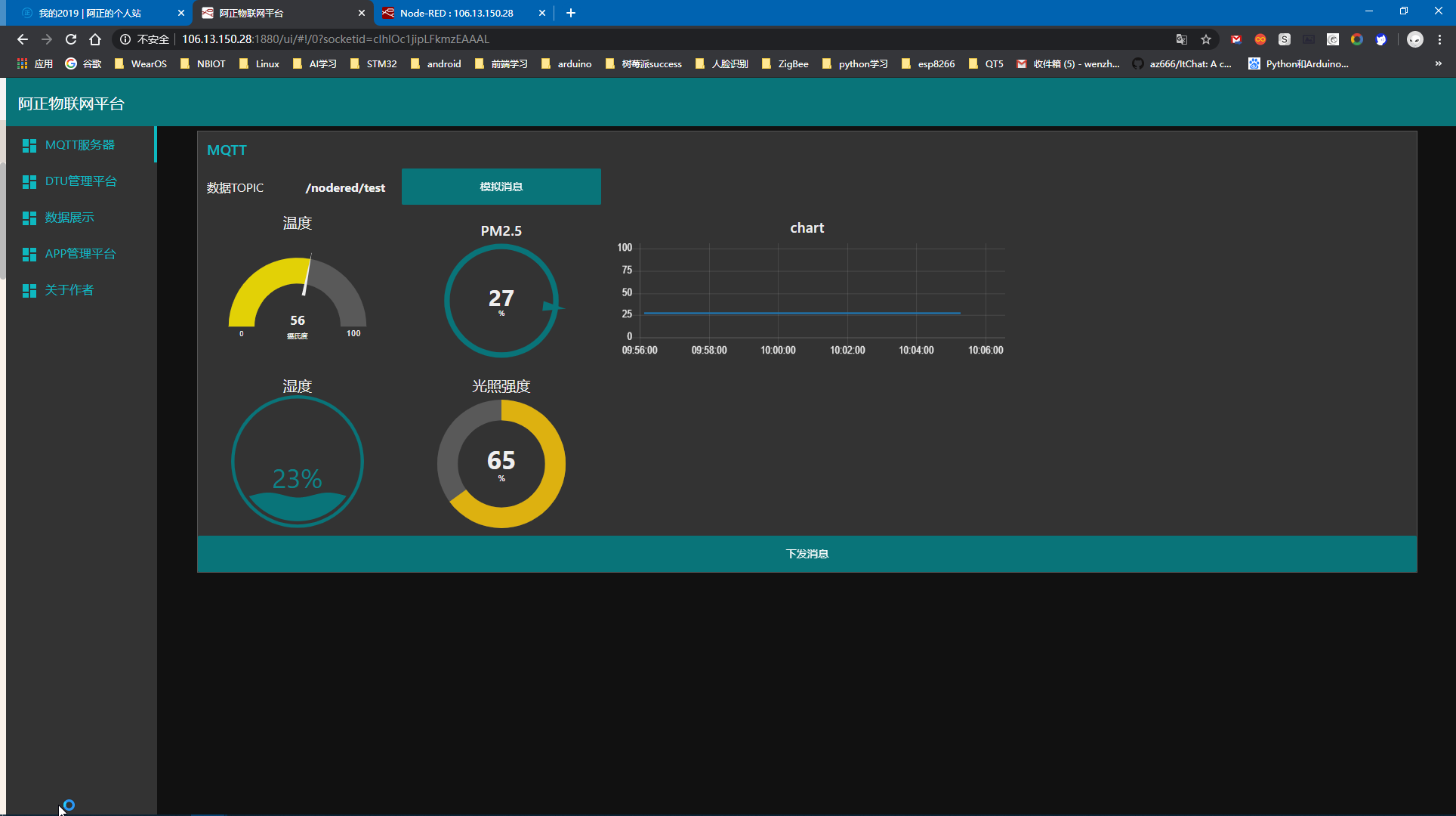Image resolution: width=1456 pixels, height=816 pixels.
Task: Open the 收件箱 Gmail bookmark
Action: click(x=1069, y=64)
